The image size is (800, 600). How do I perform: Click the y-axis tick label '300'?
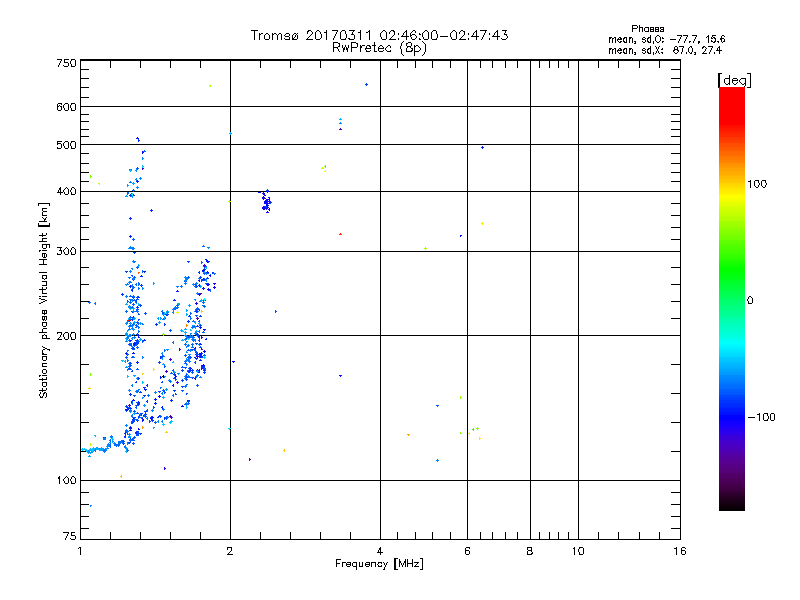(66, 252)
